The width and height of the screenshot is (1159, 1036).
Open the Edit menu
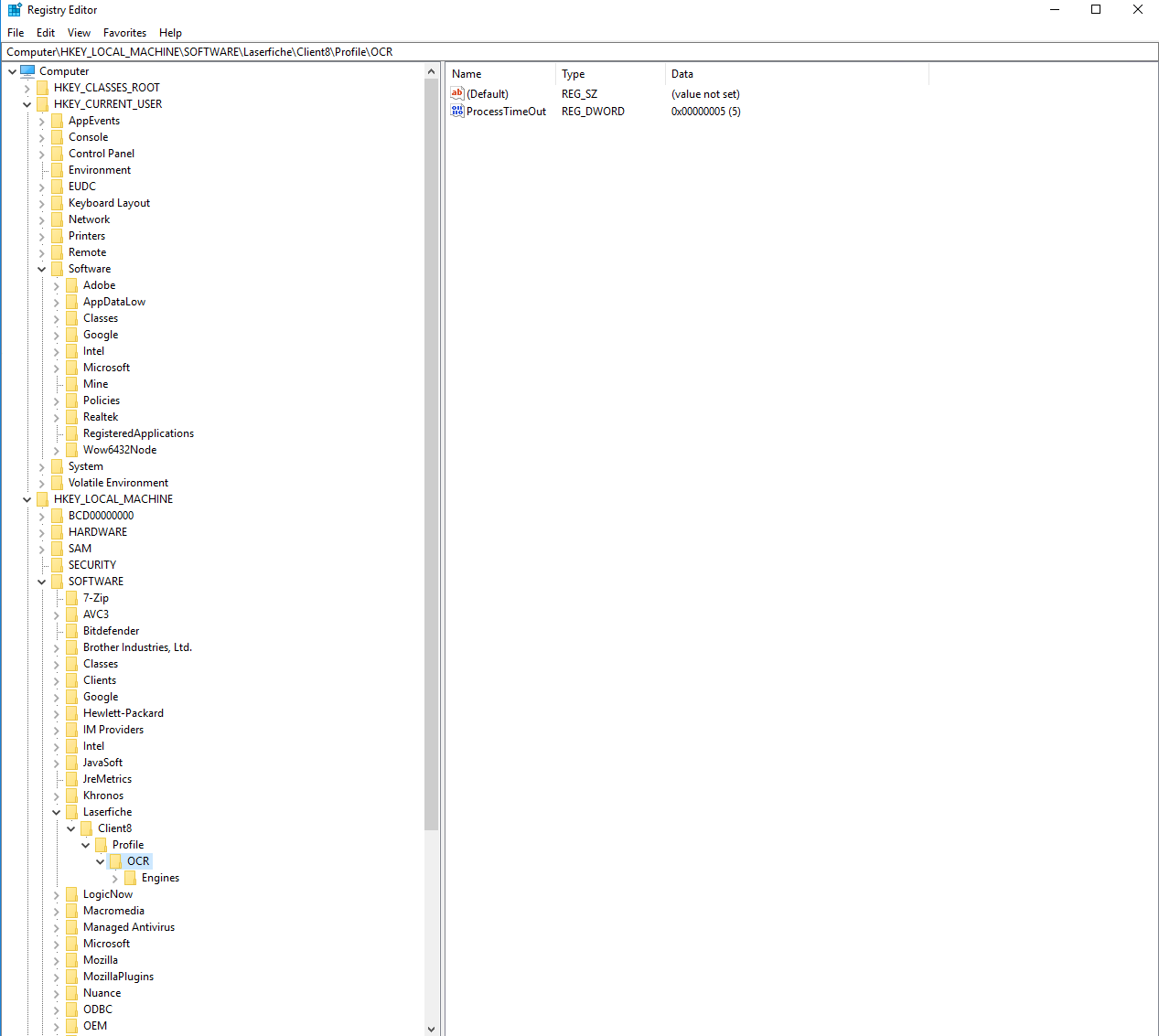click(46, 33)
